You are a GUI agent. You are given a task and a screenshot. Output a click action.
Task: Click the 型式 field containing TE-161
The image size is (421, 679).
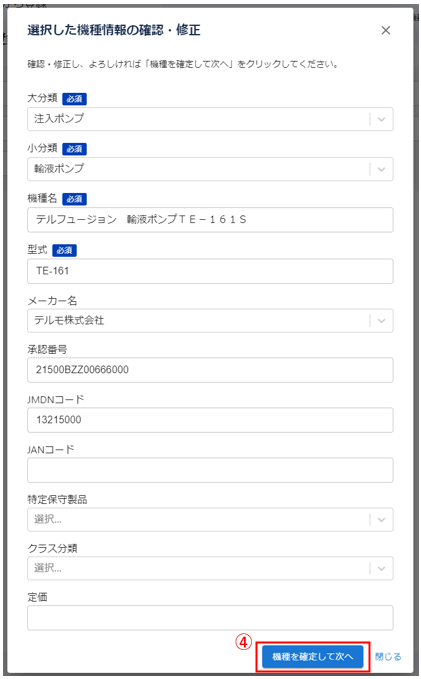click(x=210, y=271)
